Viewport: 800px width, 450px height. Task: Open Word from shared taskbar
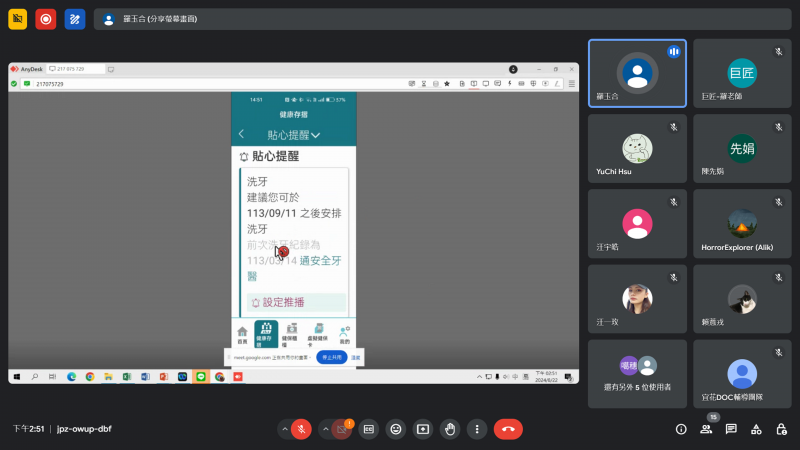pos(145,377)
